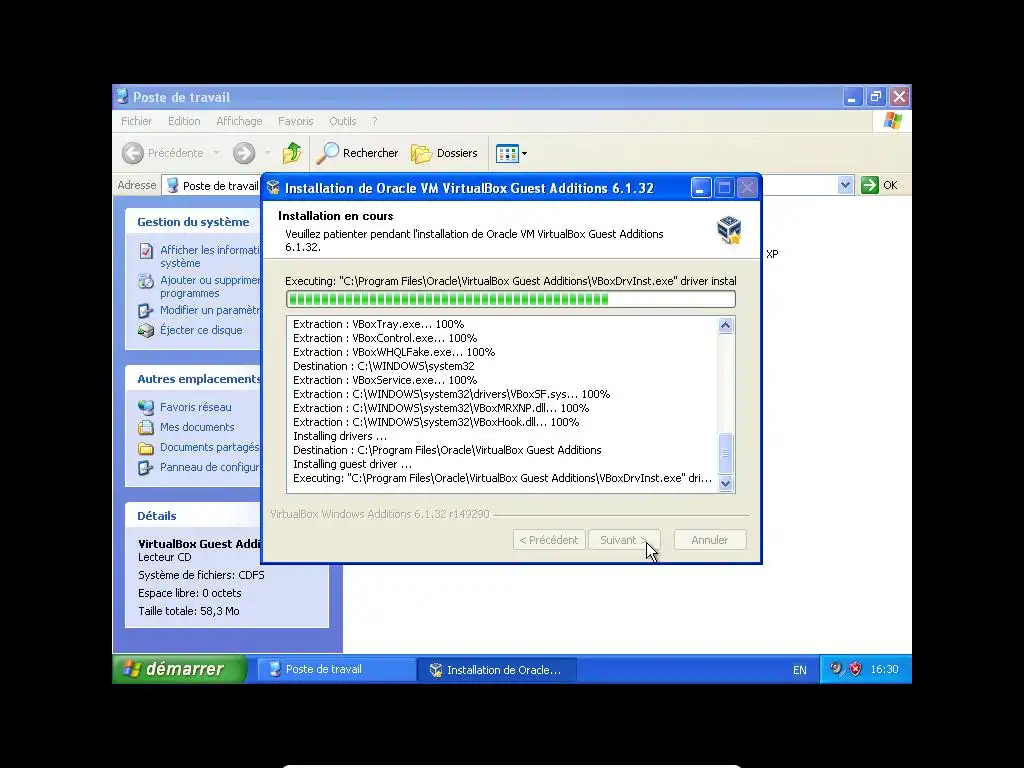
Task: Collapse the Gestion du système panel header
Action: click(193, 222)
